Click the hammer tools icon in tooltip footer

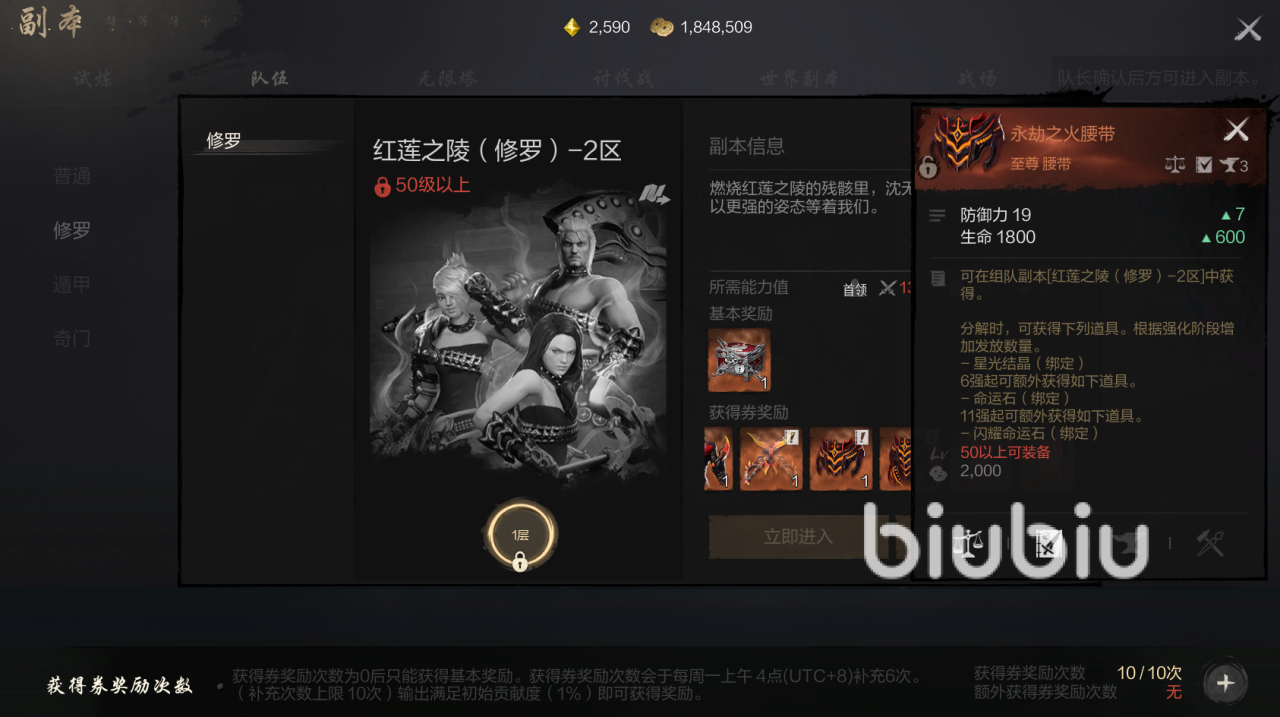pos(1210,543)
